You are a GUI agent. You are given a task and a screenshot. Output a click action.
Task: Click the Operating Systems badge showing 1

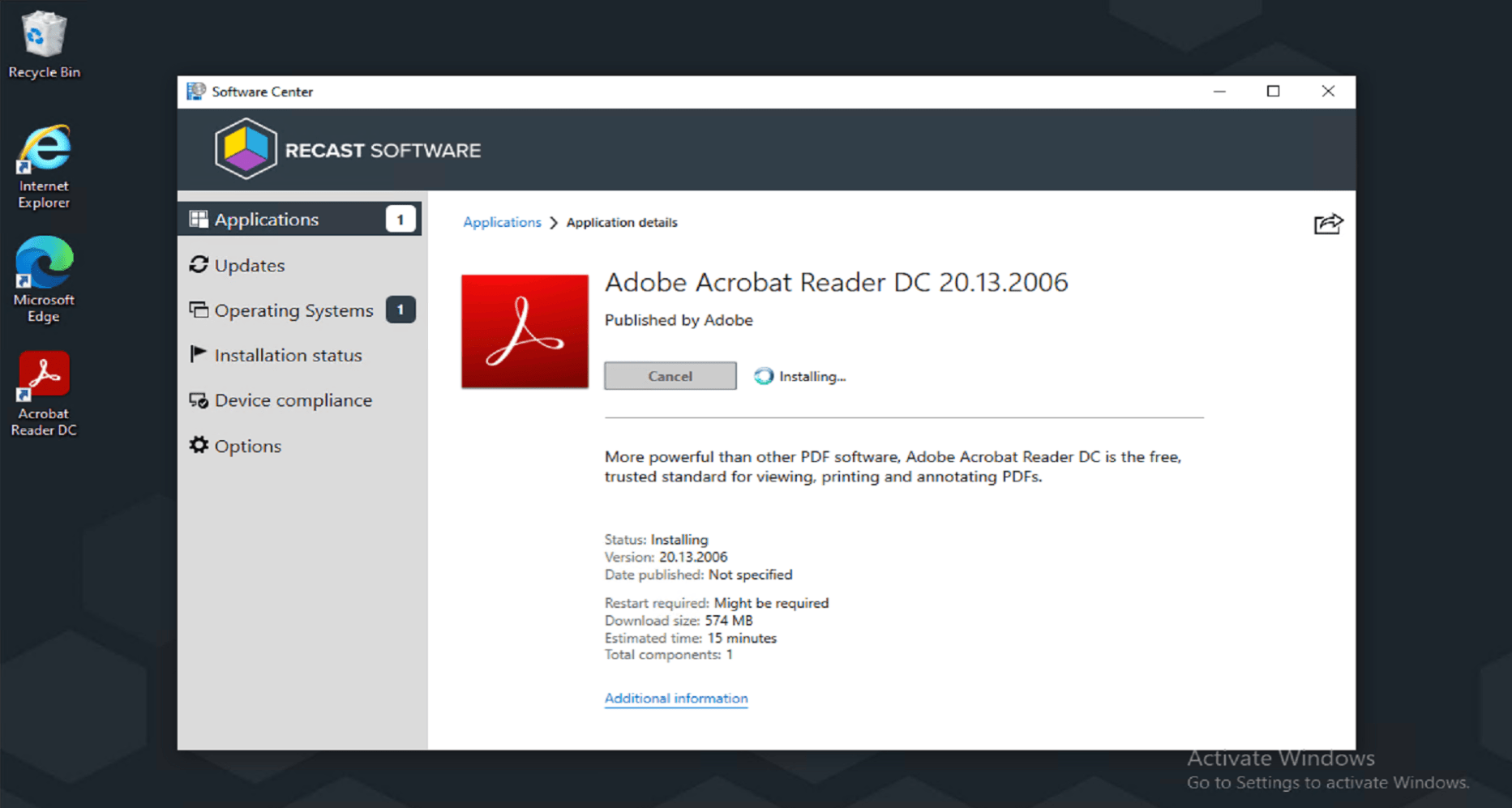(x=400, y=310)
